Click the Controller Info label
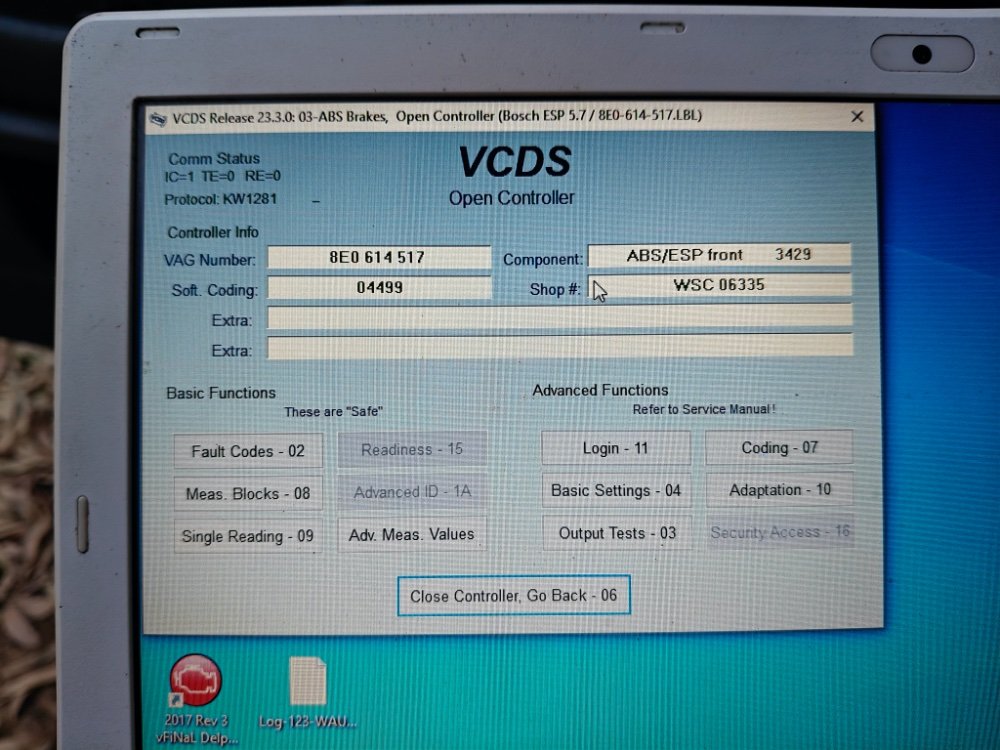The image size is (1000, 750). 213,233
